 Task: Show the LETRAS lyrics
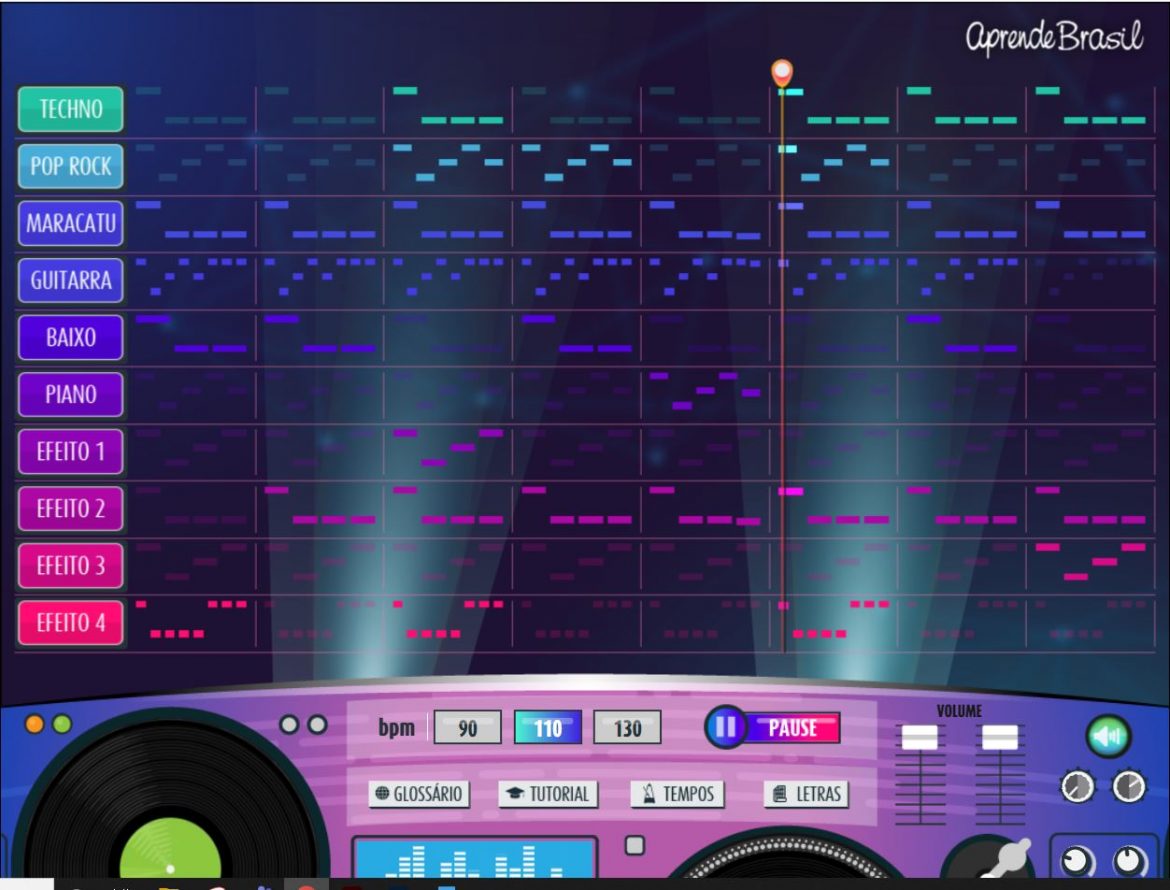[x=807, y=794]
